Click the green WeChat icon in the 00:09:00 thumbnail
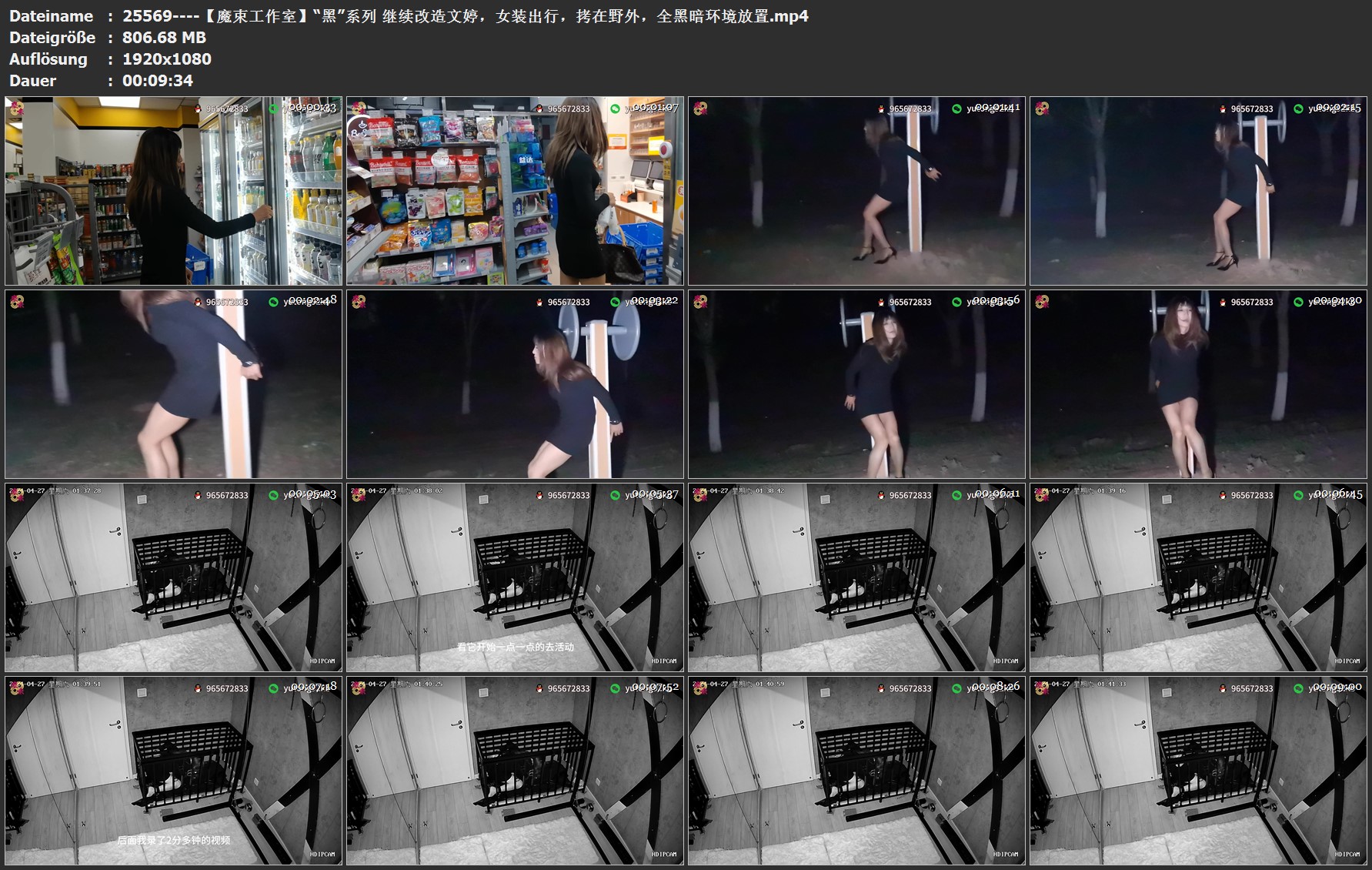This screenshot has height=870, width=1372. pyautogui.click(x=1298, y=689)
